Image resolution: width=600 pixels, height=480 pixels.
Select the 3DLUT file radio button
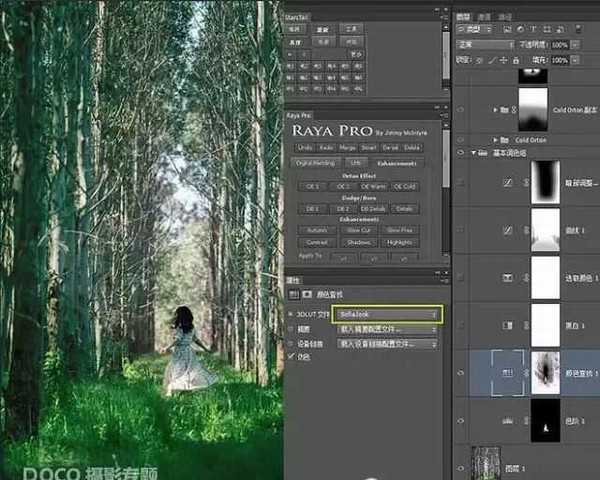[292, 314]
